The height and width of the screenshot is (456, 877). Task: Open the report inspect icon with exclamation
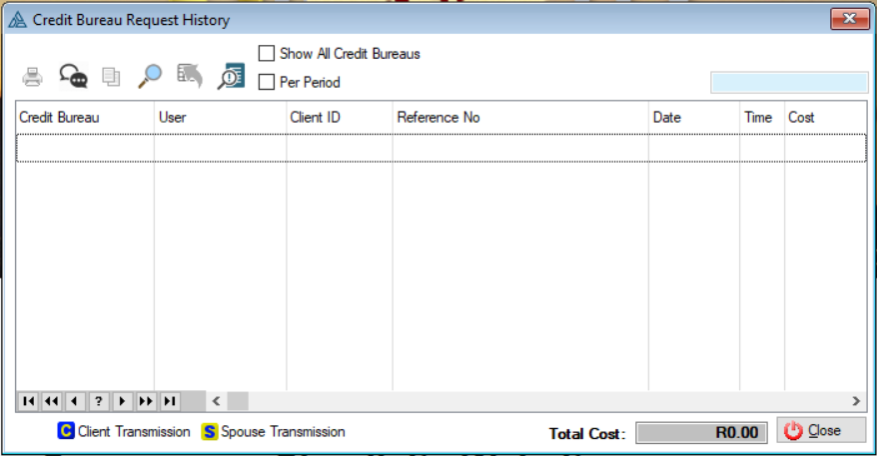(x=231, y=76)
